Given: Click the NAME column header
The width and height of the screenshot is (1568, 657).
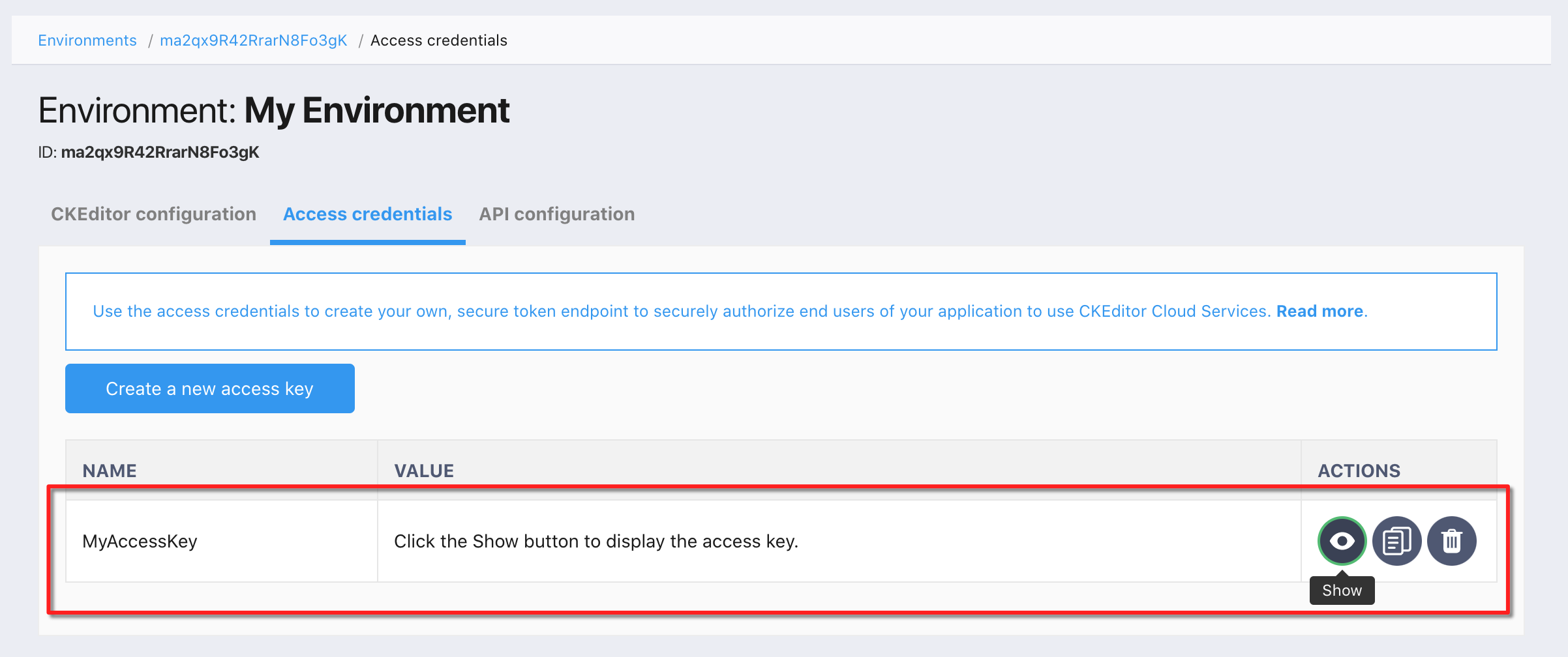Looking at the screenshot, I should coord(110,471).
